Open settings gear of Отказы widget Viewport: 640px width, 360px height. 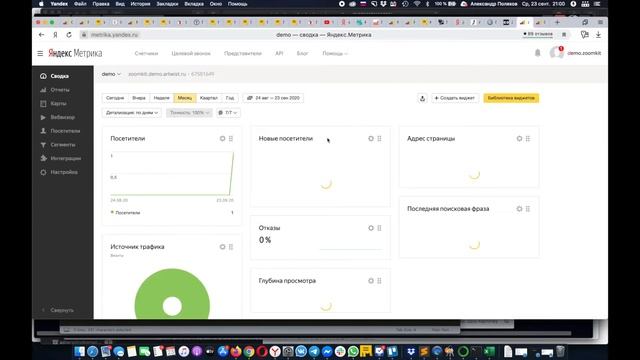click(x=371, y=228)
